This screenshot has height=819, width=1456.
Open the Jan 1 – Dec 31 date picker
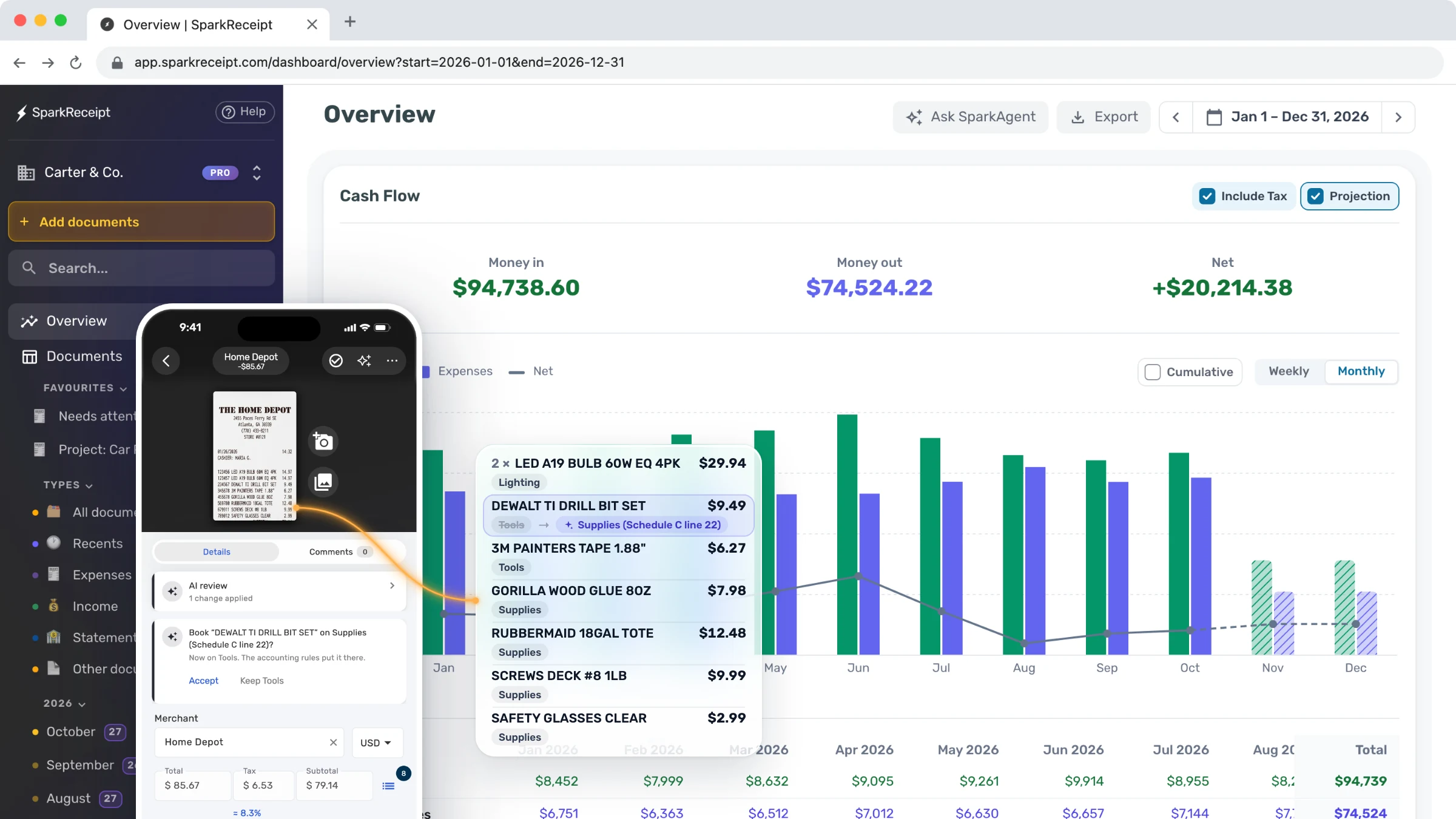click(x=1287, y=117)
